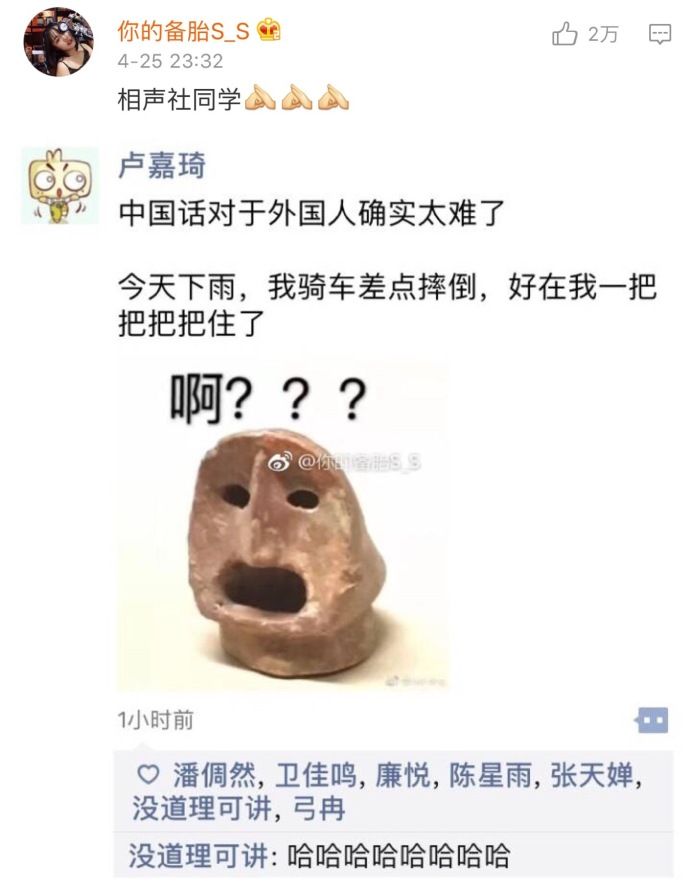The image size is (690, 895).
Task: Tap the 2万 like count
Action: click(603, 34)
